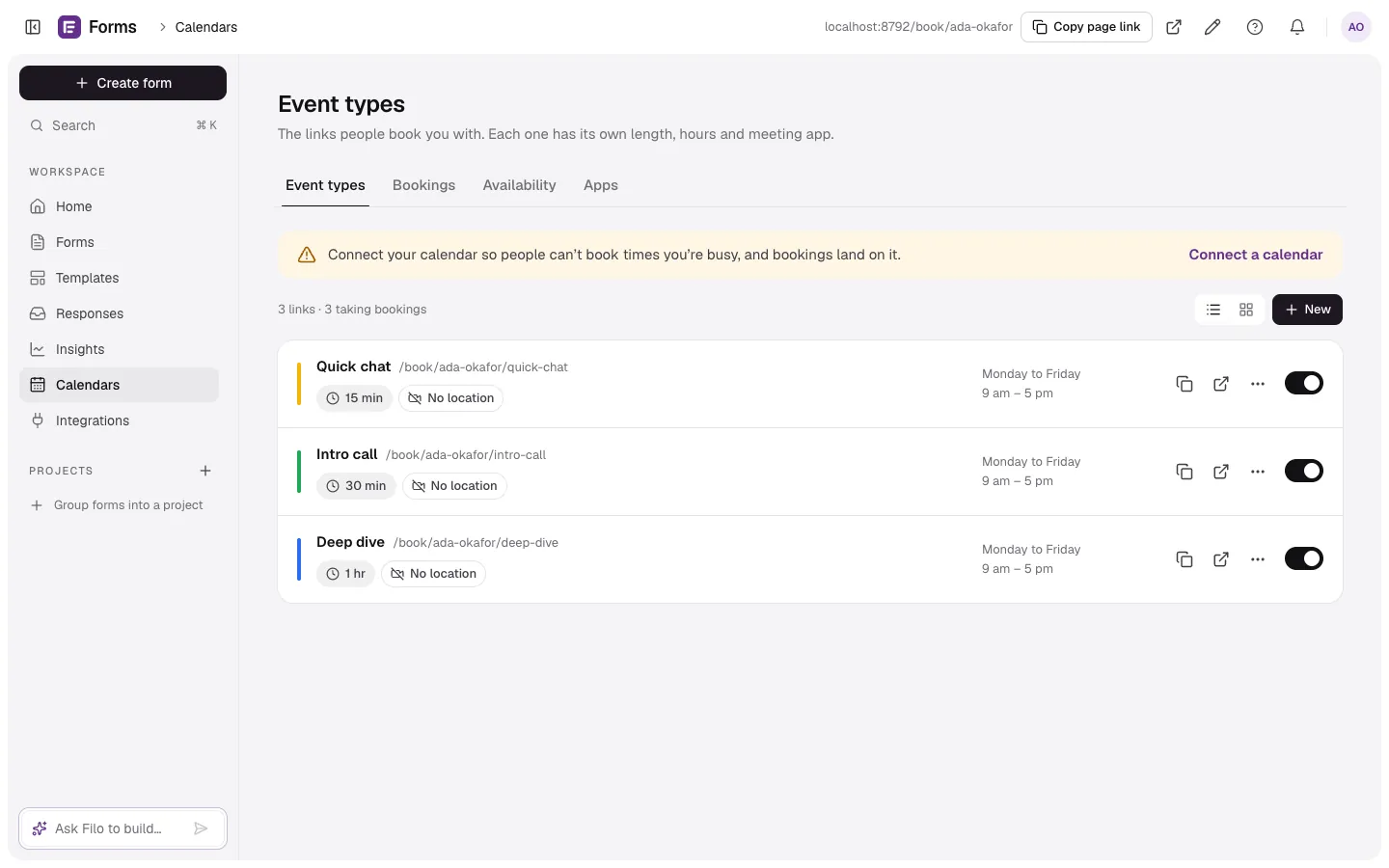Open Responses in the sidebar
The image size is (1389, 868).
pyautogui.click(x=119, y=313)
